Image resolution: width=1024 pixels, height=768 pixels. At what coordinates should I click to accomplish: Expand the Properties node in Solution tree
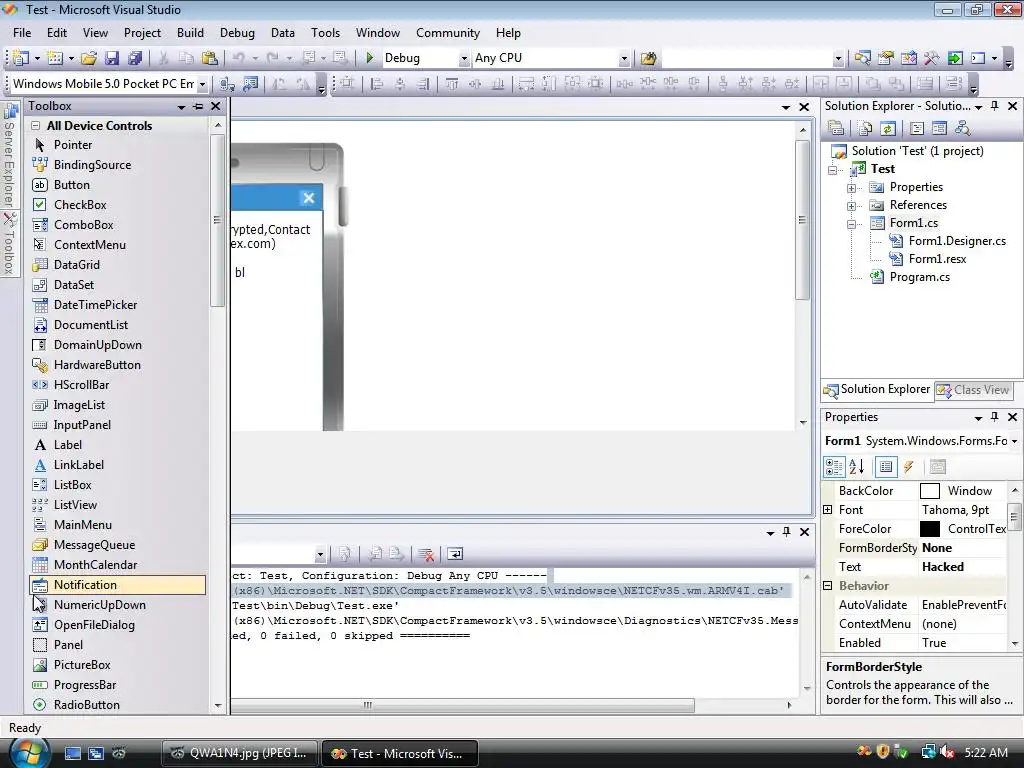[x=852, y=188]
